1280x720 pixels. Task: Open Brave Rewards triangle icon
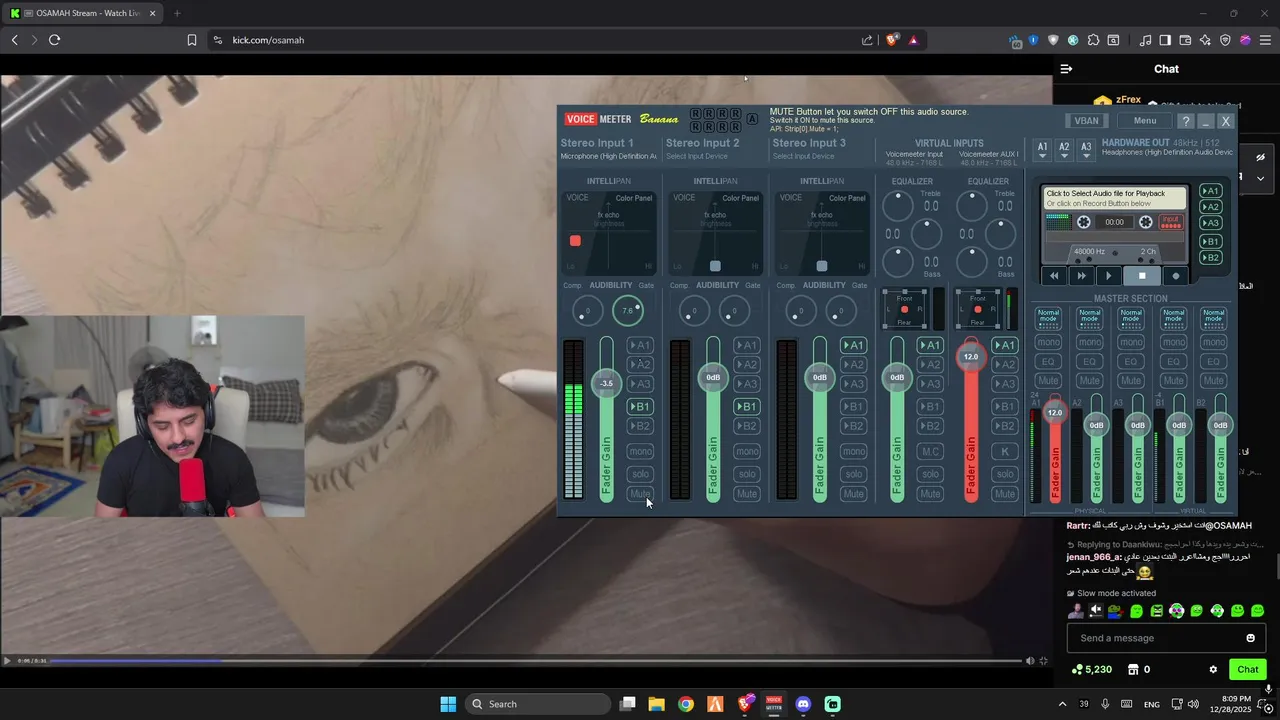tap(913, 40)
